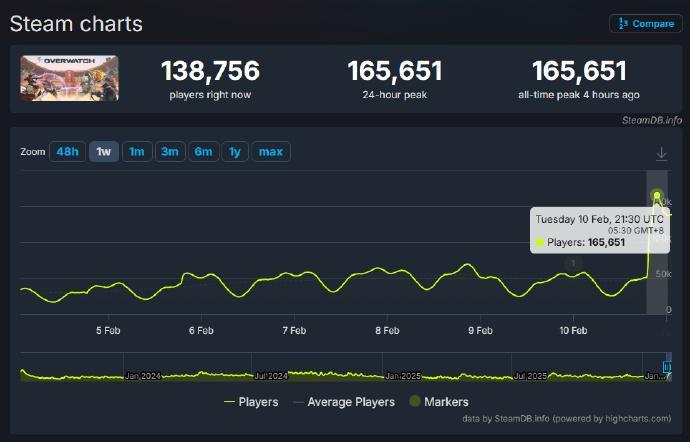Click Jul 2024 in the navigator
Viewport: 690px width, 442px height.
(x=271, y=376)
